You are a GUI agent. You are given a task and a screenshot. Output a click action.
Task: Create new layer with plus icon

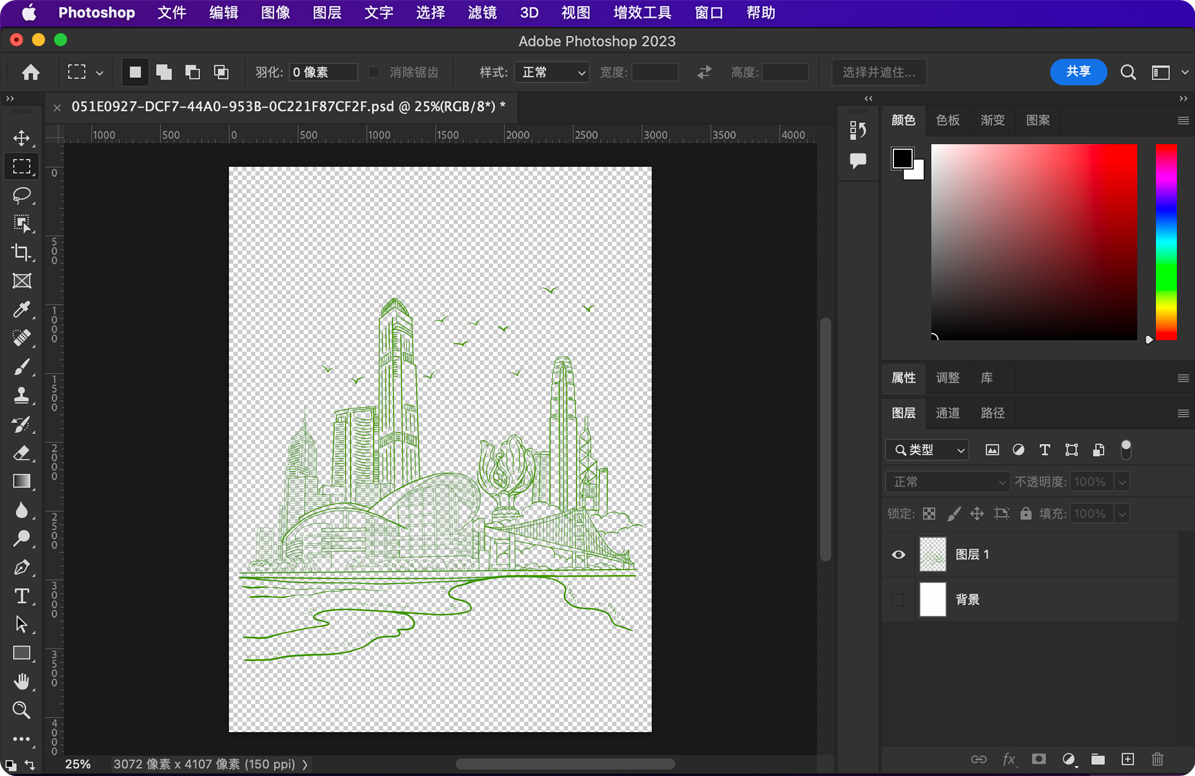click(1127, 760)
